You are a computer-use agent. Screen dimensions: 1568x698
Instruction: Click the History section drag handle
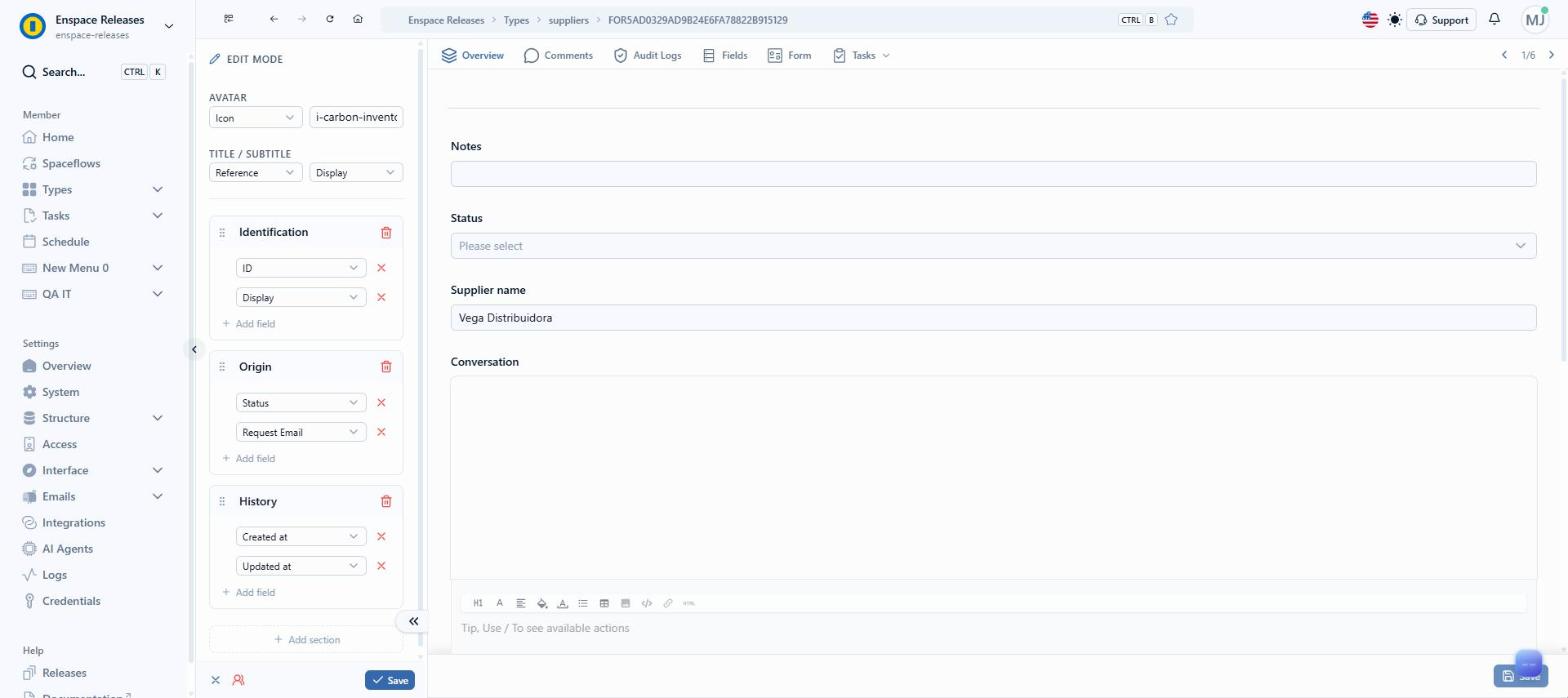point(222,502)
